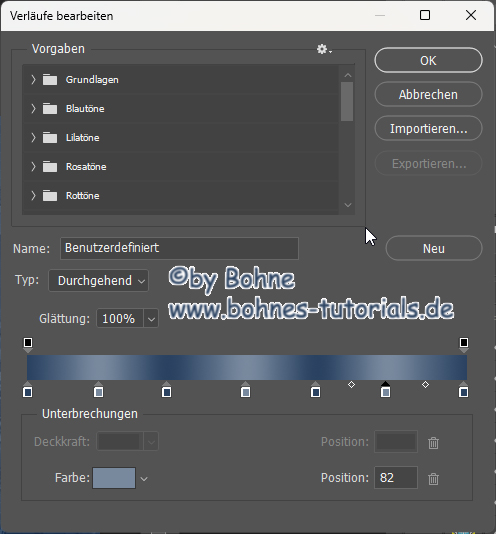The height and width of the screenshot is (534, 496).
Task: Click the Neu button
Action: pos(434,248)
